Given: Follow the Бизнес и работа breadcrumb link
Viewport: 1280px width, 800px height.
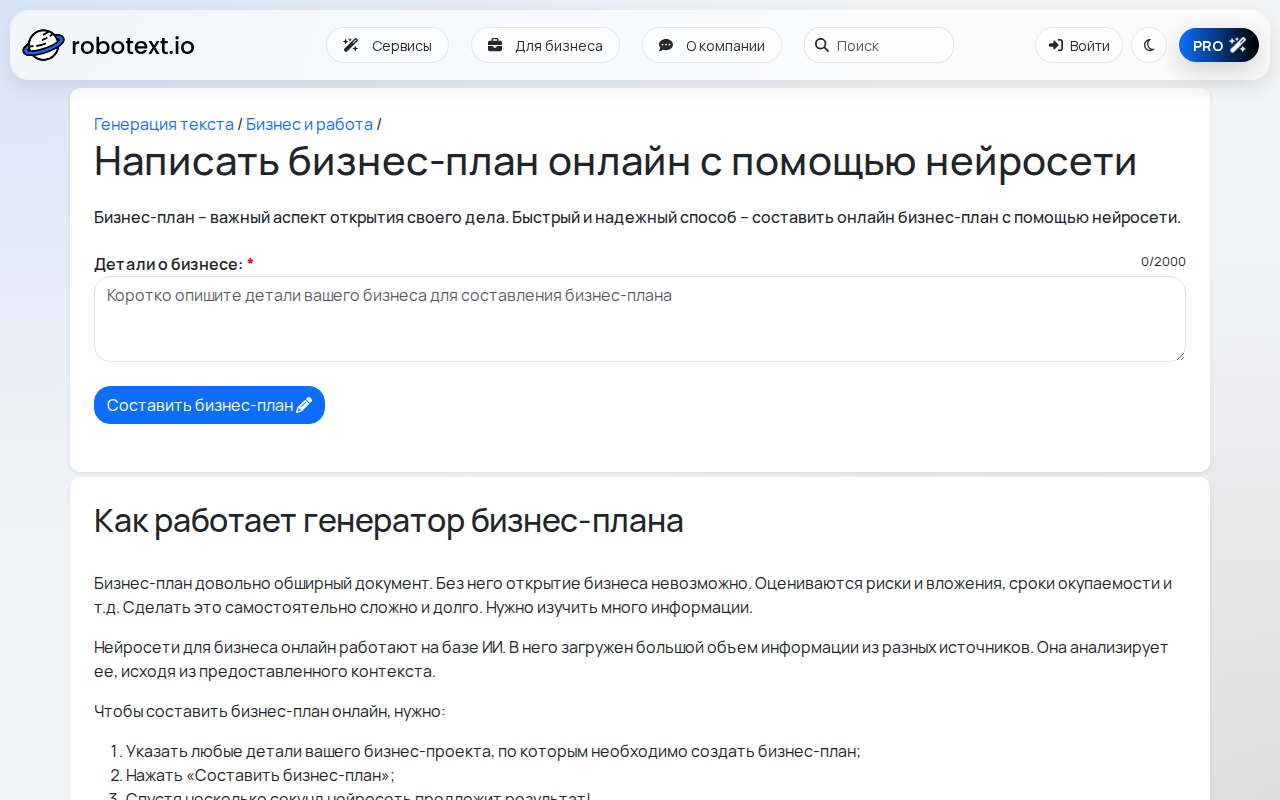Looking at the screenshot, I should 309,124.
